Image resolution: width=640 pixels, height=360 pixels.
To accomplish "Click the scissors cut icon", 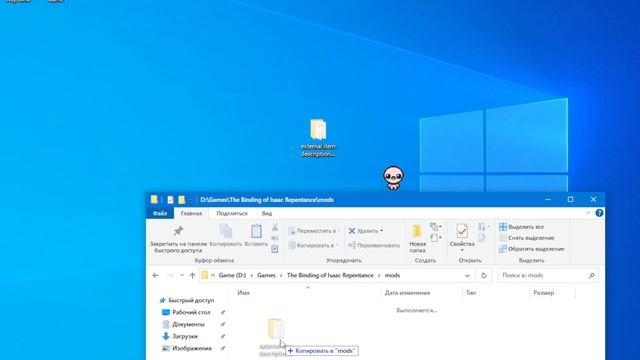I will click(275, 227).
